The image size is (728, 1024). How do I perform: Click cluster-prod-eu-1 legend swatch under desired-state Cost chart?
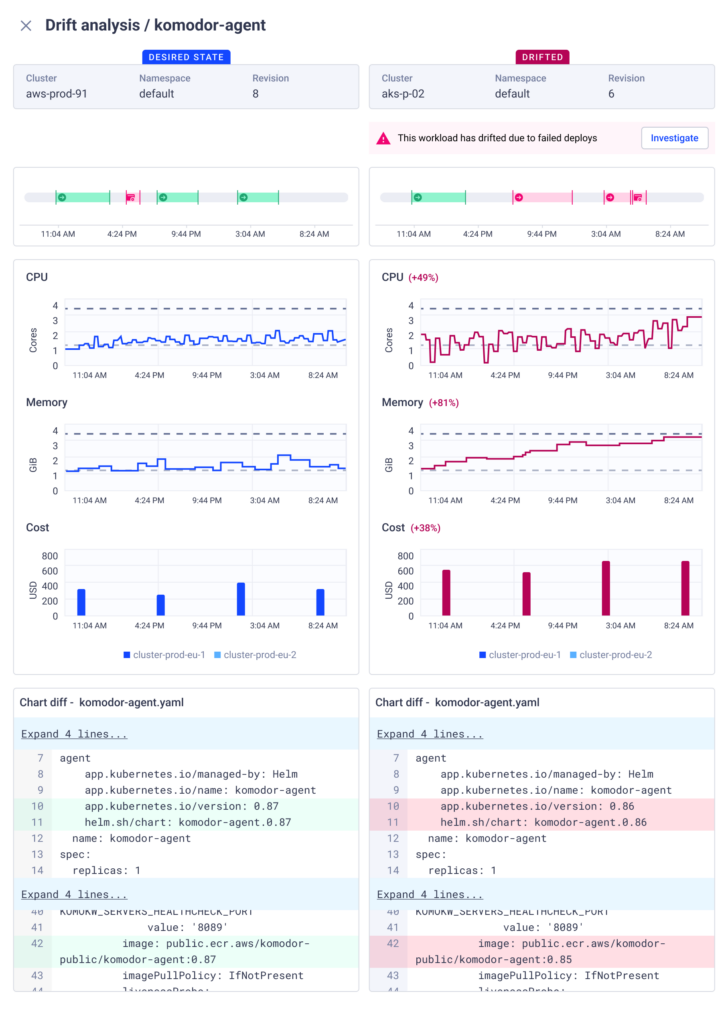coord(127,655)
